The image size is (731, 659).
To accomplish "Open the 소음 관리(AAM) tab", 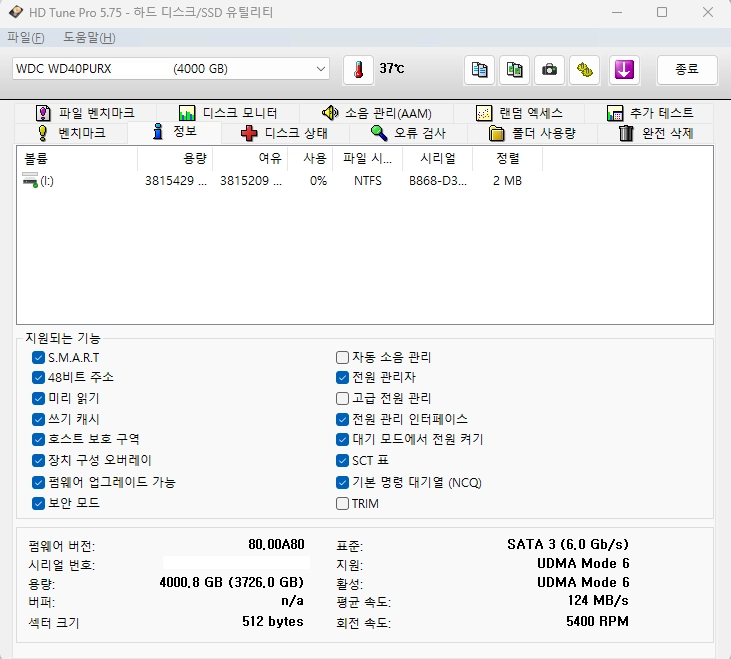I will click(x=376, y=113).
